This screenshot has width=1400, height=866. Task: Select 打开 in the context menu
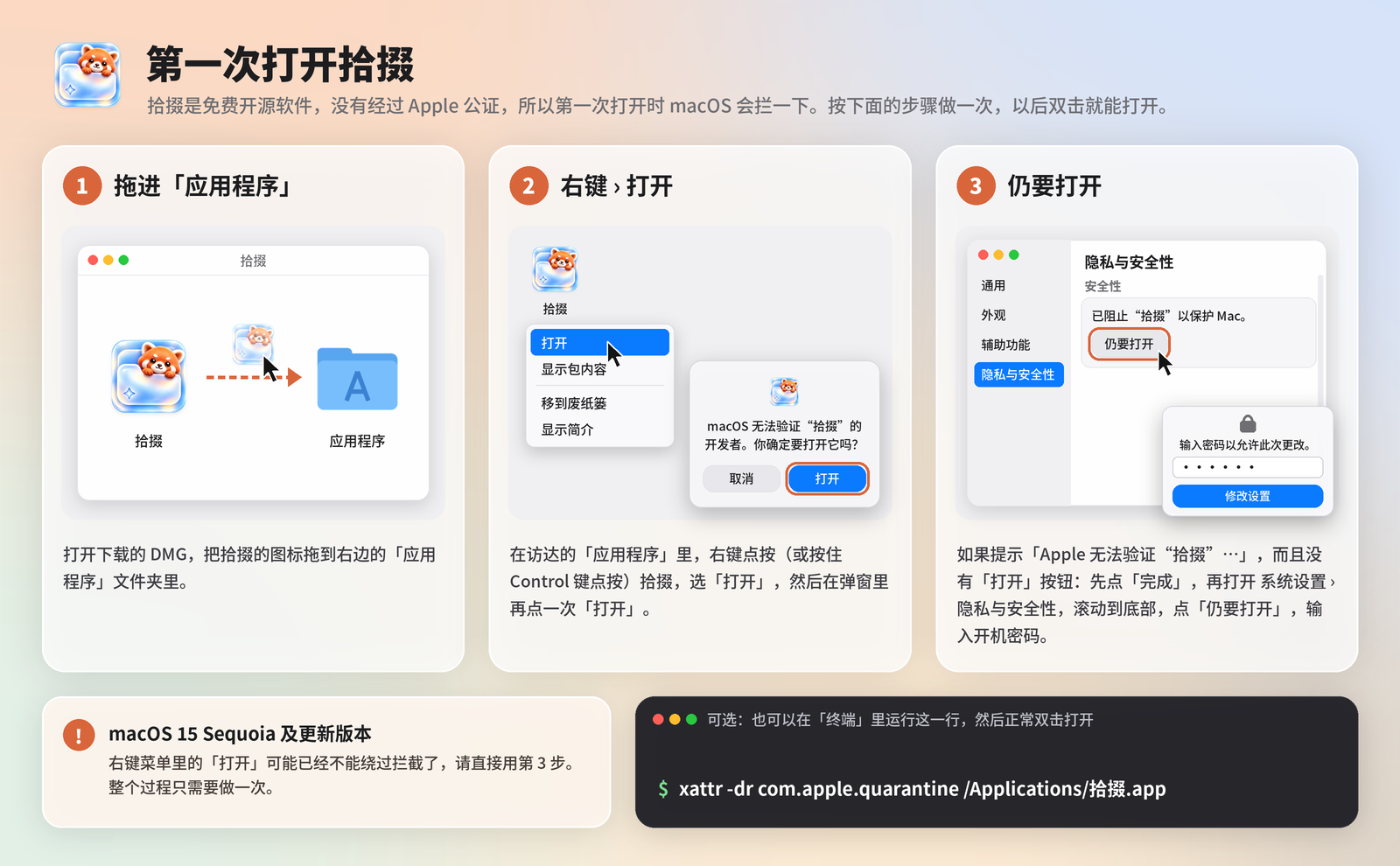click(x=600, y=343)
